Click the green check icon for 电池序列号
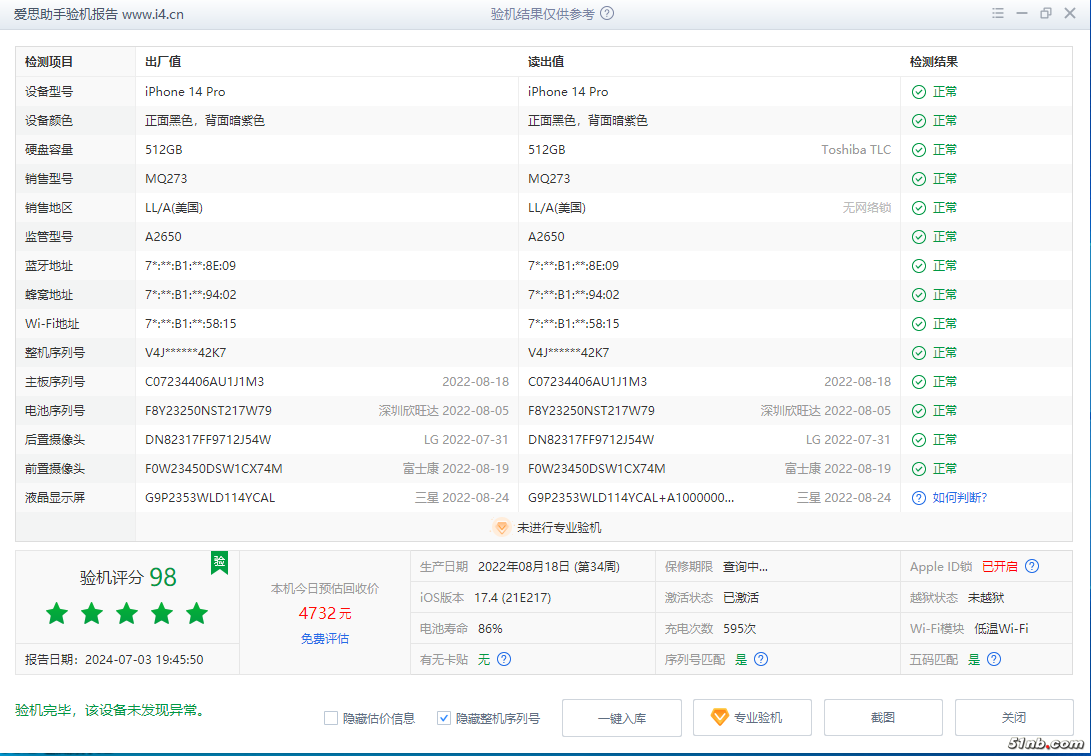Viewport: 1091px width, 756px height. pyautogui.click(x=919, y=411)
